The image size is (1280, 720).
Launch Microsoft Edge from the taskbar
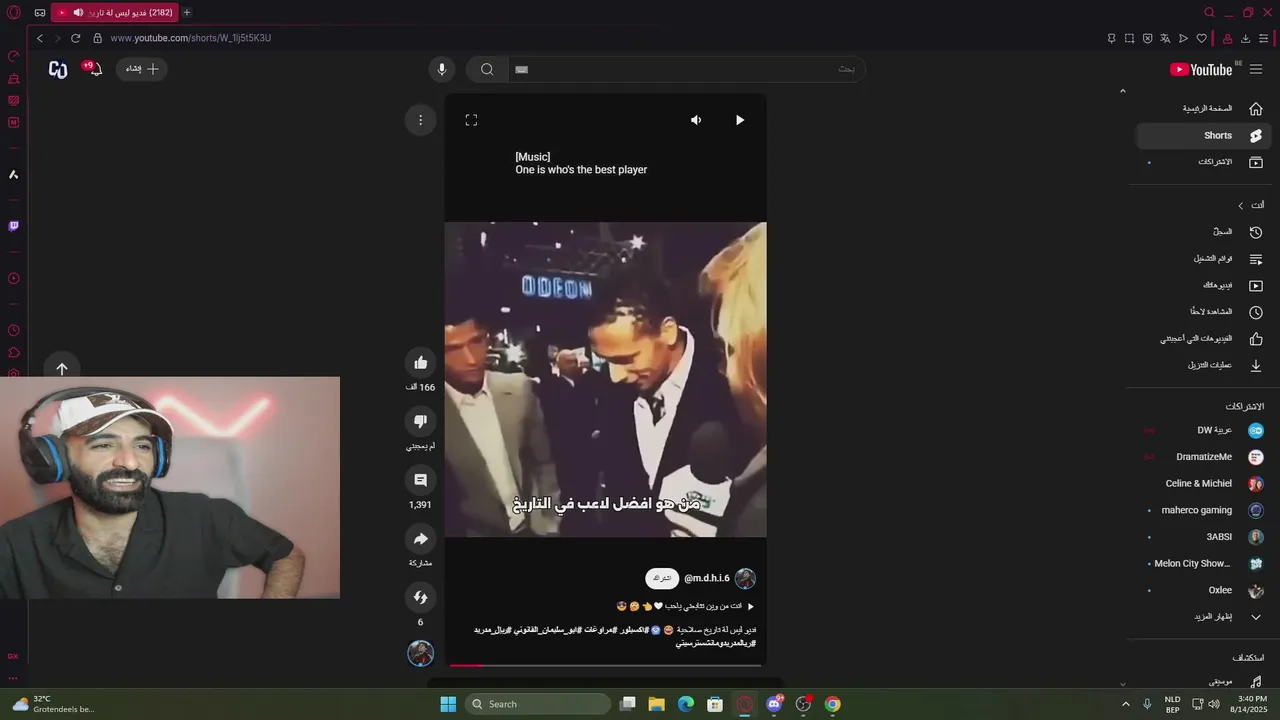click(686, 704)
